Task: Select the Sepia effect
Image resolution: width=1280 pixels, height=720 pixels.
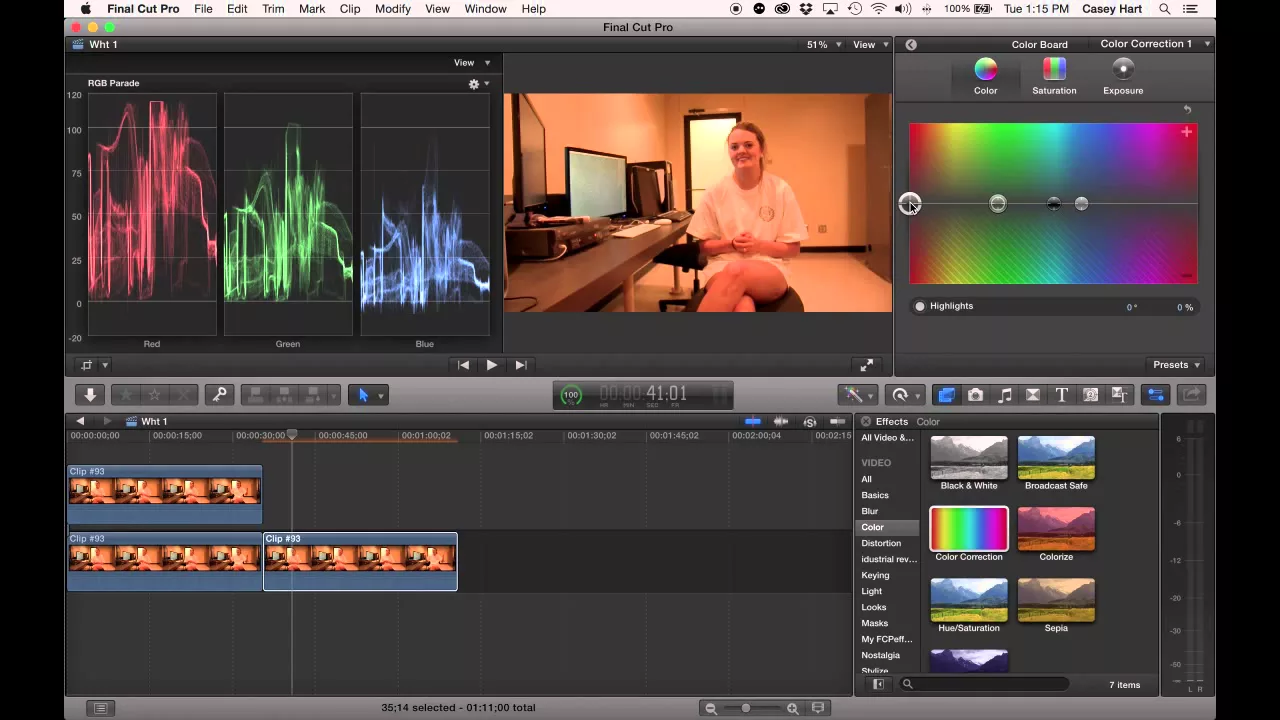Action: tap(1056, 606)
